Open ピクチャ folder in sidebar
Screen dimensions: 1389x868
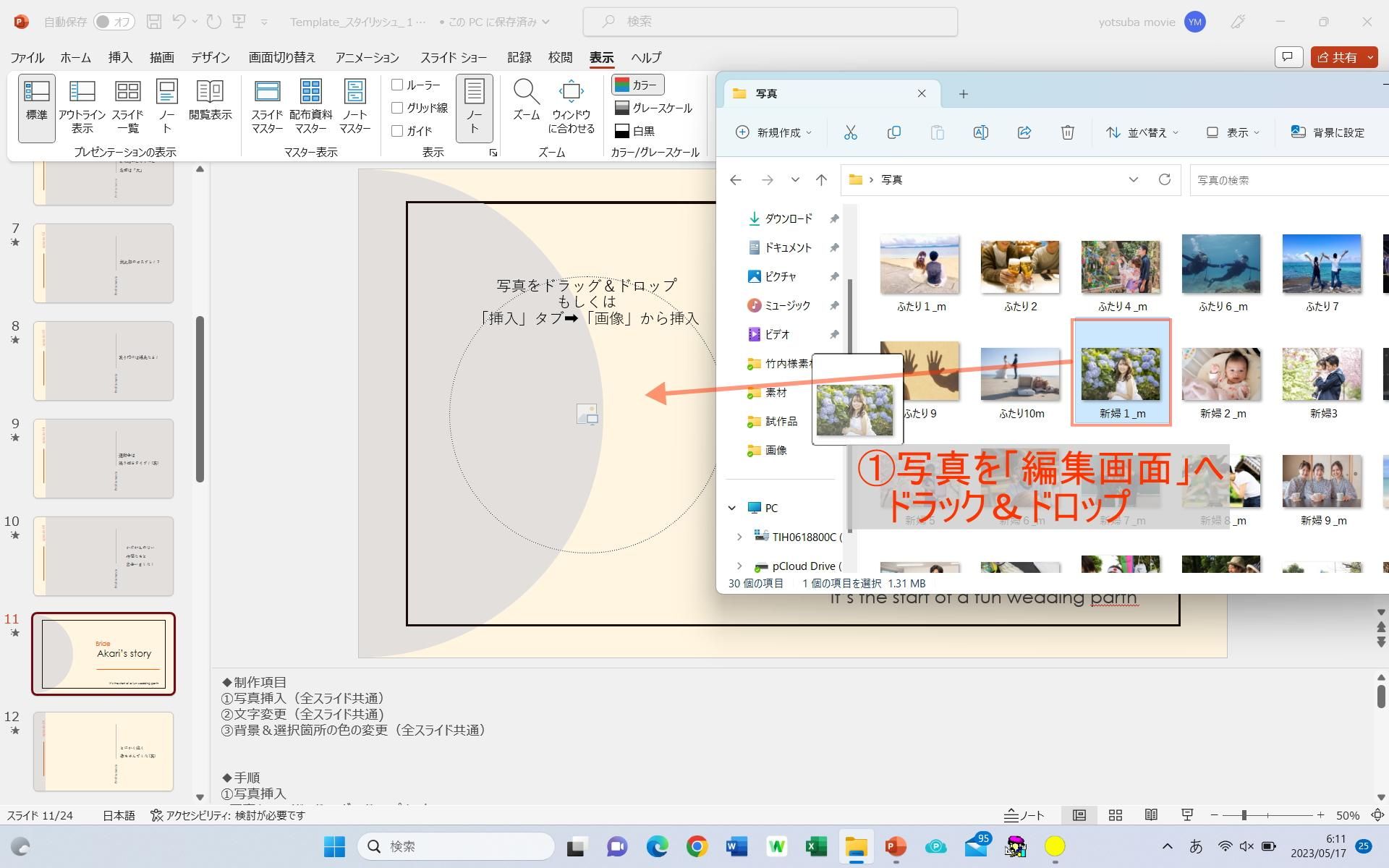[780, 276]
